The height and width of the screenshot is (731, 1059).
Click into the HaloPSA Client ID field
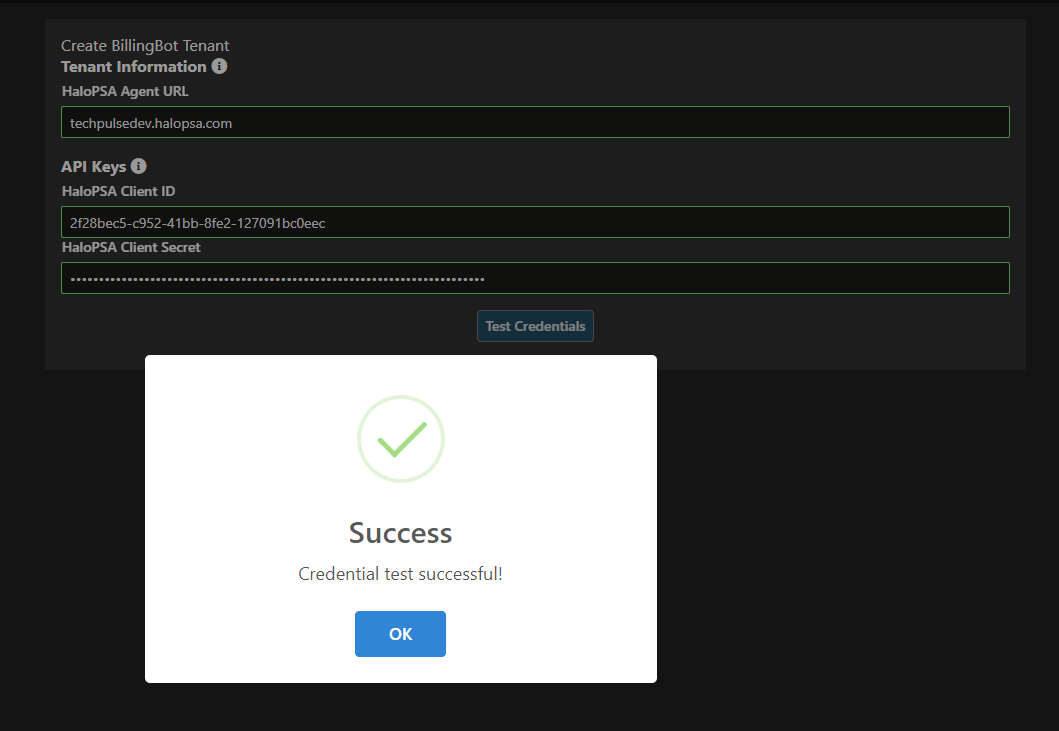point(535,222)
